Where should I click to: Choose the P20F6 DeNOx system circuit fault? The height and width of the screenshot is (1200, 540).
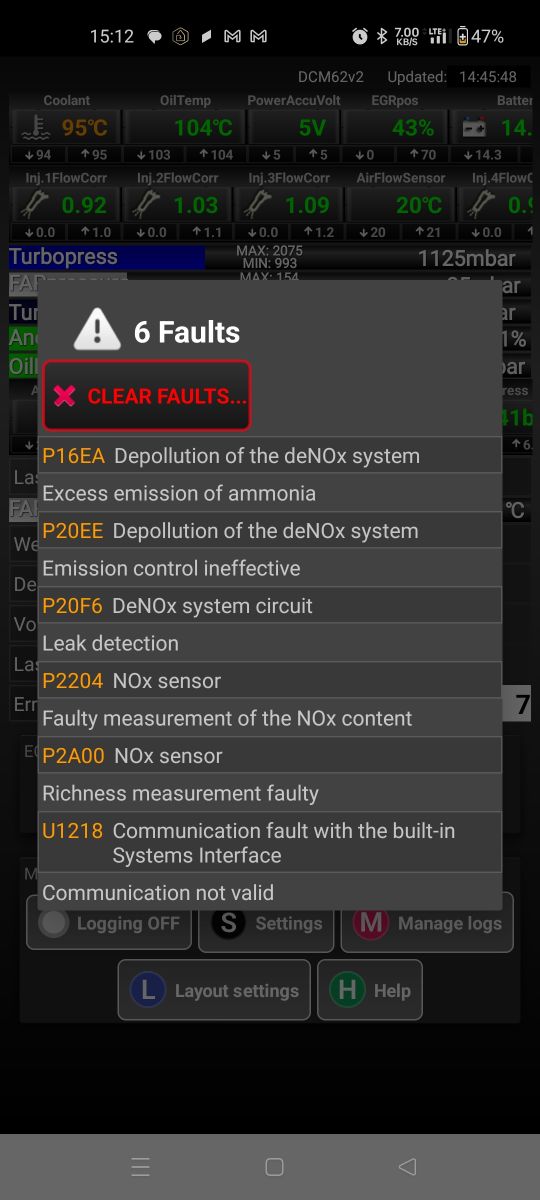[270, 606]
